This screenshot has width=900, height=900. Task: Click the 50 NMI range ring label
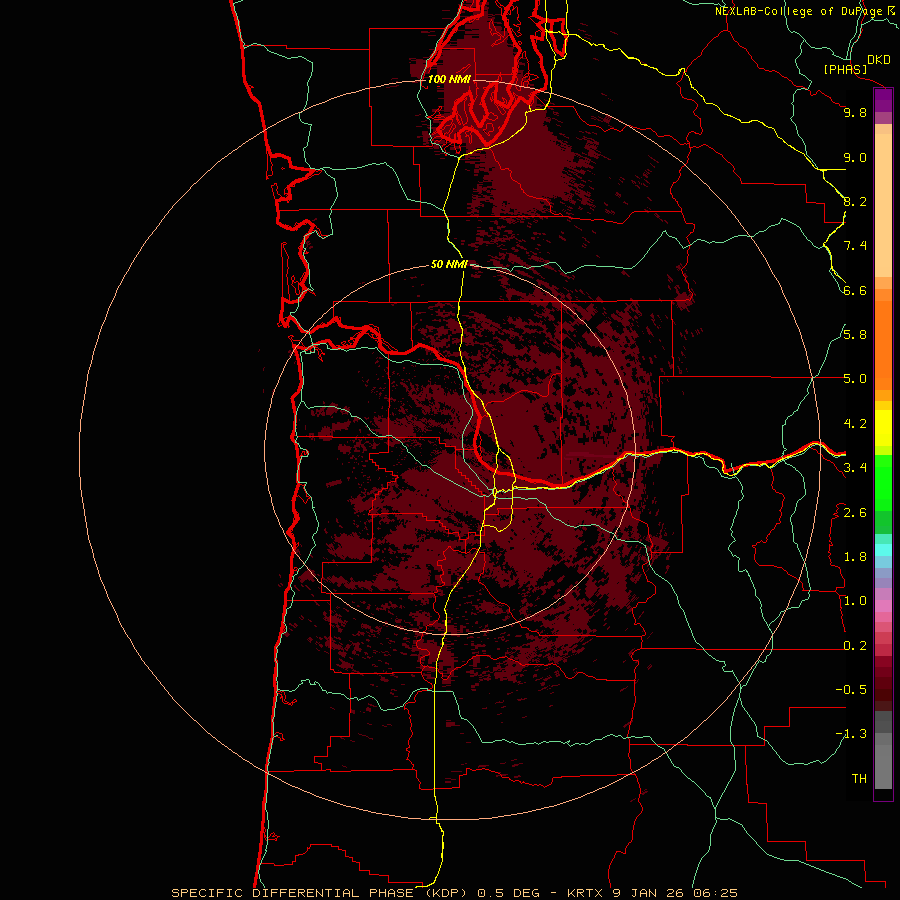coord(449,264)
